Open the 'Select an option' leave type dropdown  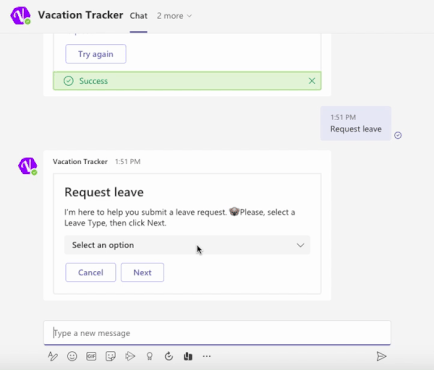tap(187, 245)
